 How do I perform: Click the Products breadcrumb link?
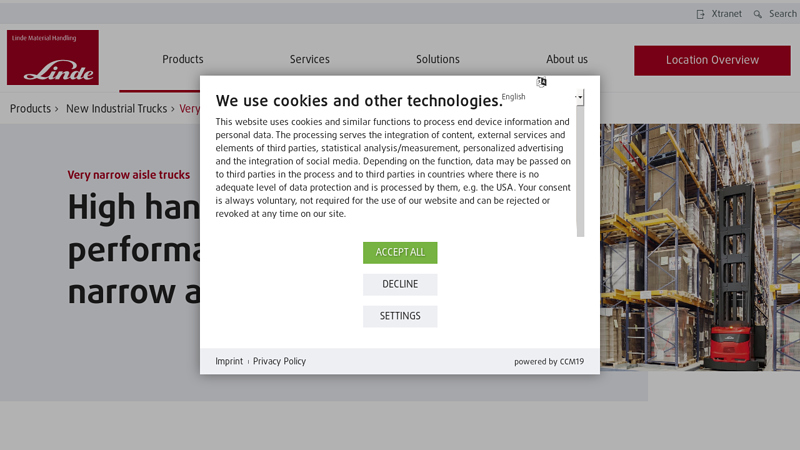30,109
